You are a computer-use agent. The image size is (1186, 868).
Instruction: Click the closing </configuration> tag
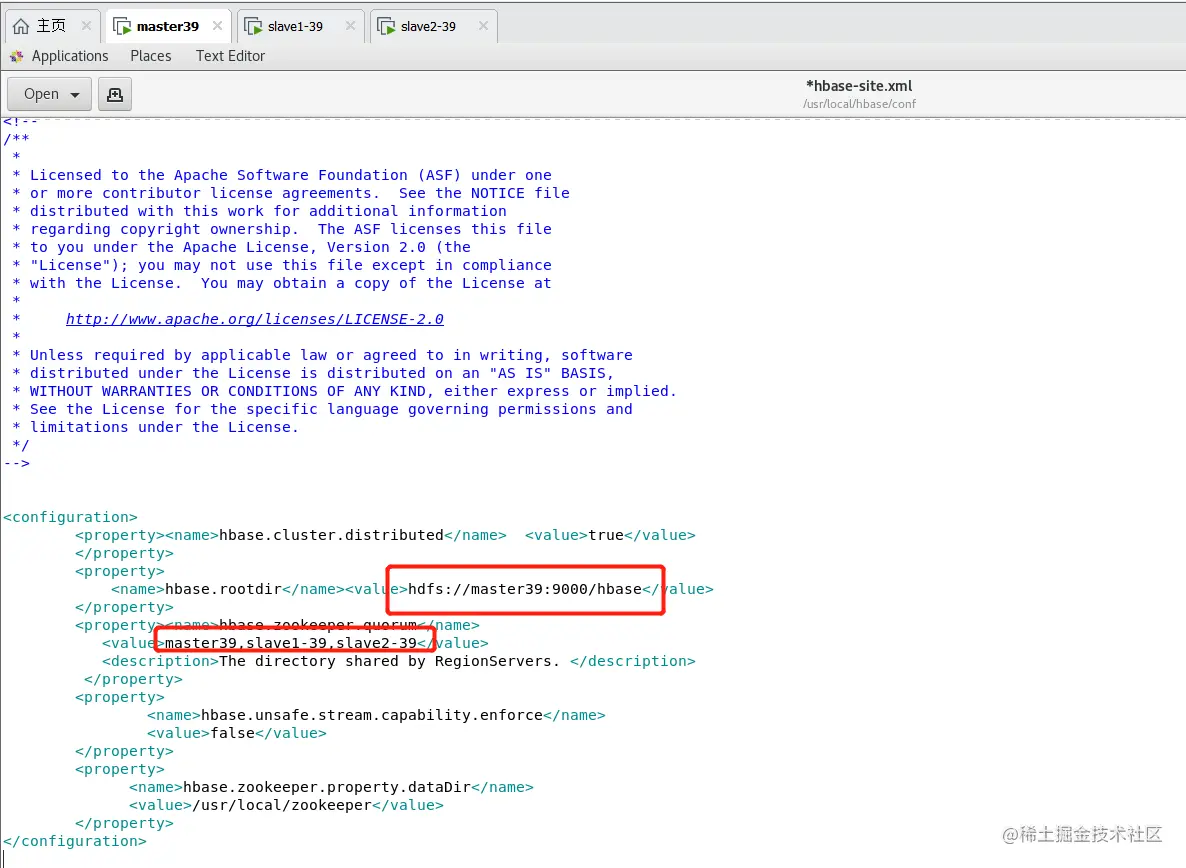point(75,842)
